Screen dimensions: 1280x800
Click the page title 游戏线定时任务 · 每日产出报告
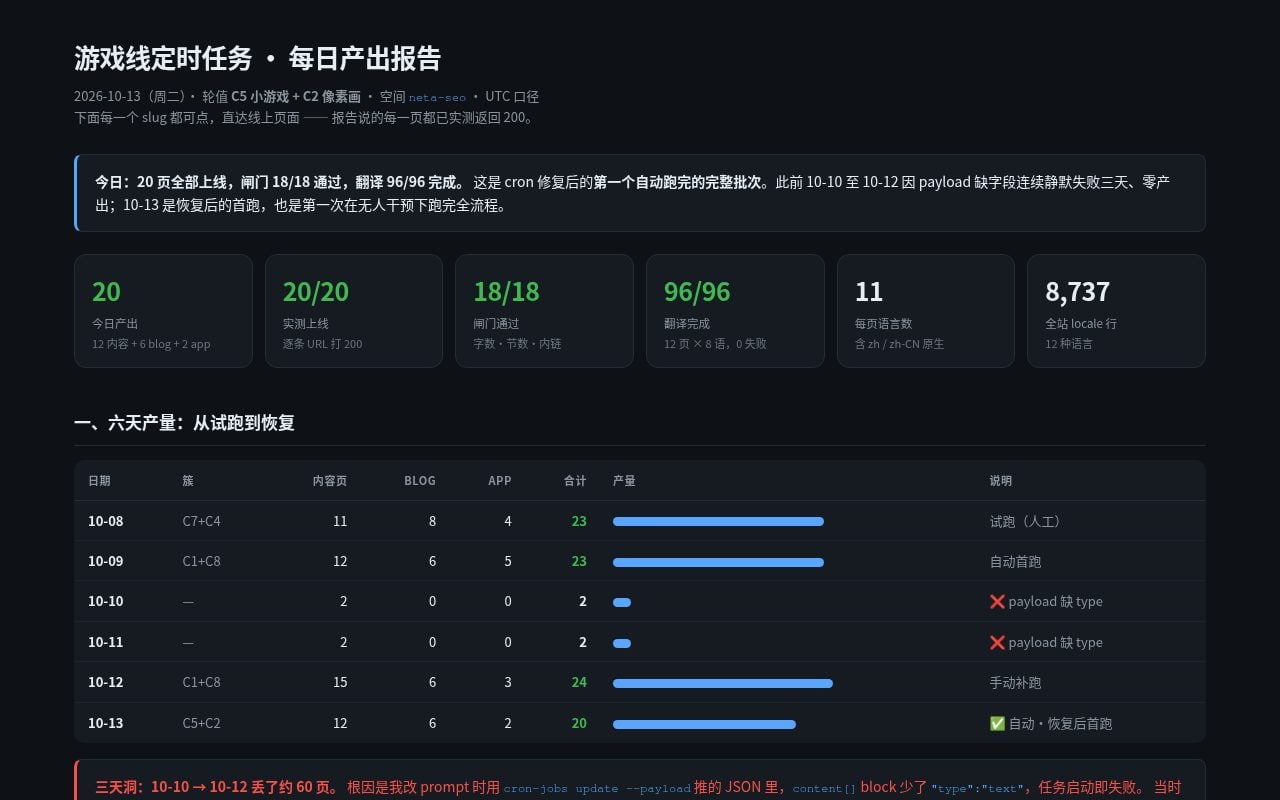tap(258, 58)
